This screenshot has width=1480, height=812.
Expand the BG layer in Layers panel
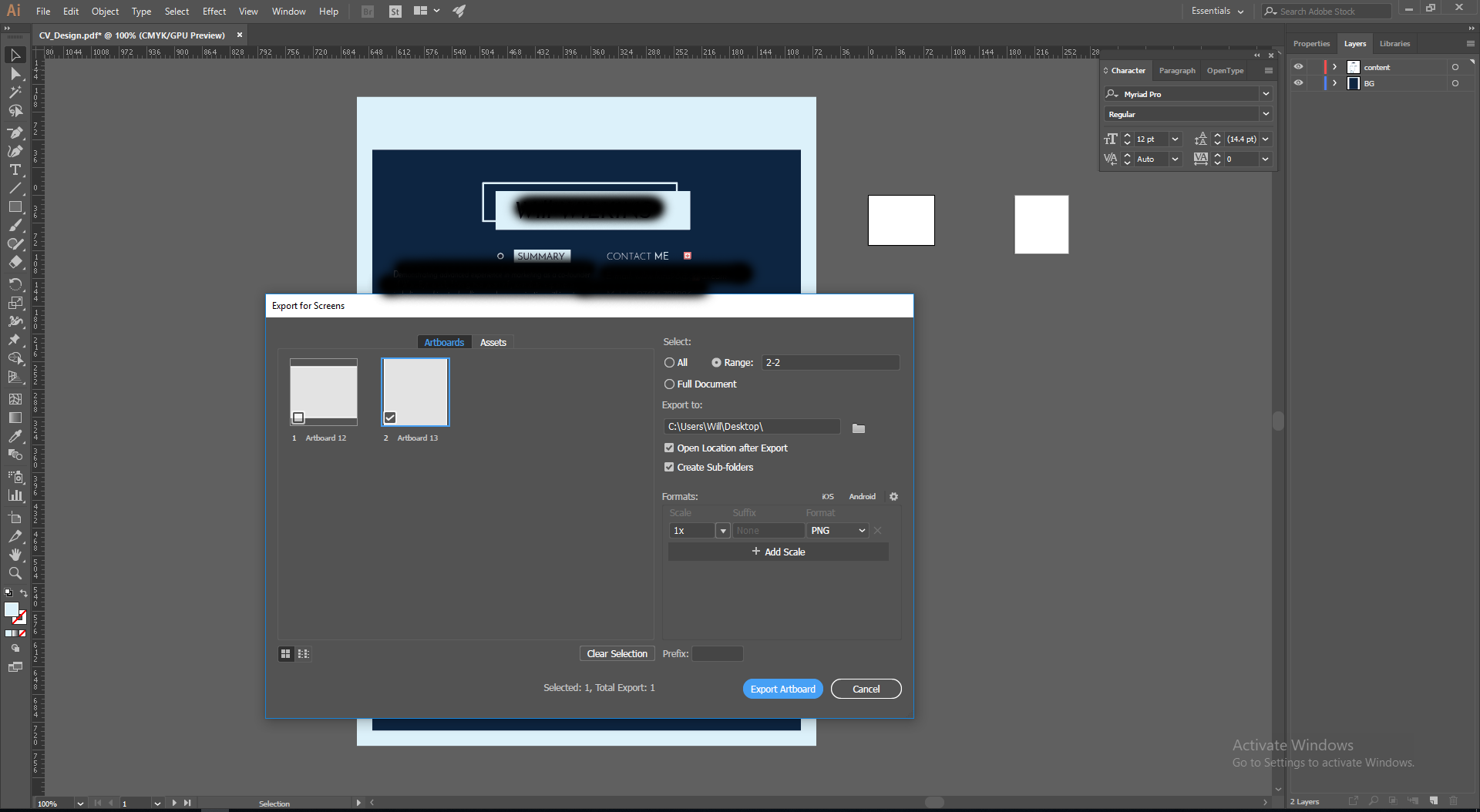(1334, 83)
